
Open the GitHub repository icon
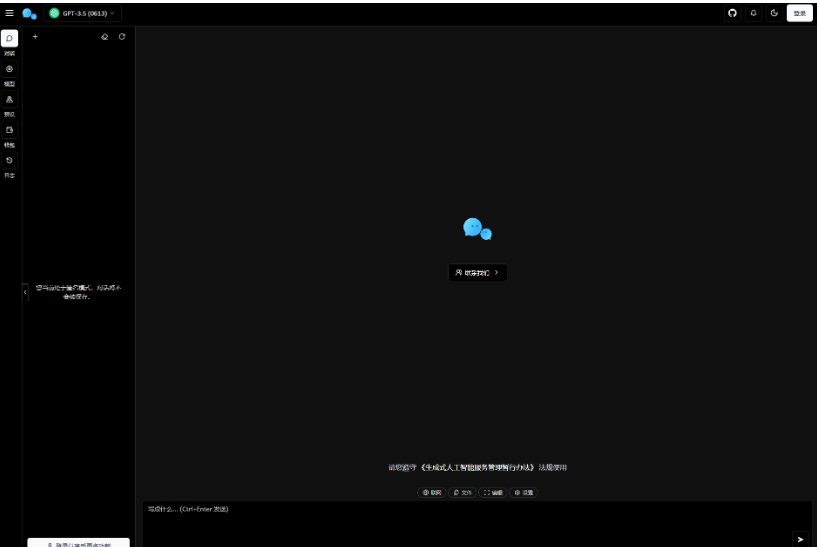coord(732,13)
